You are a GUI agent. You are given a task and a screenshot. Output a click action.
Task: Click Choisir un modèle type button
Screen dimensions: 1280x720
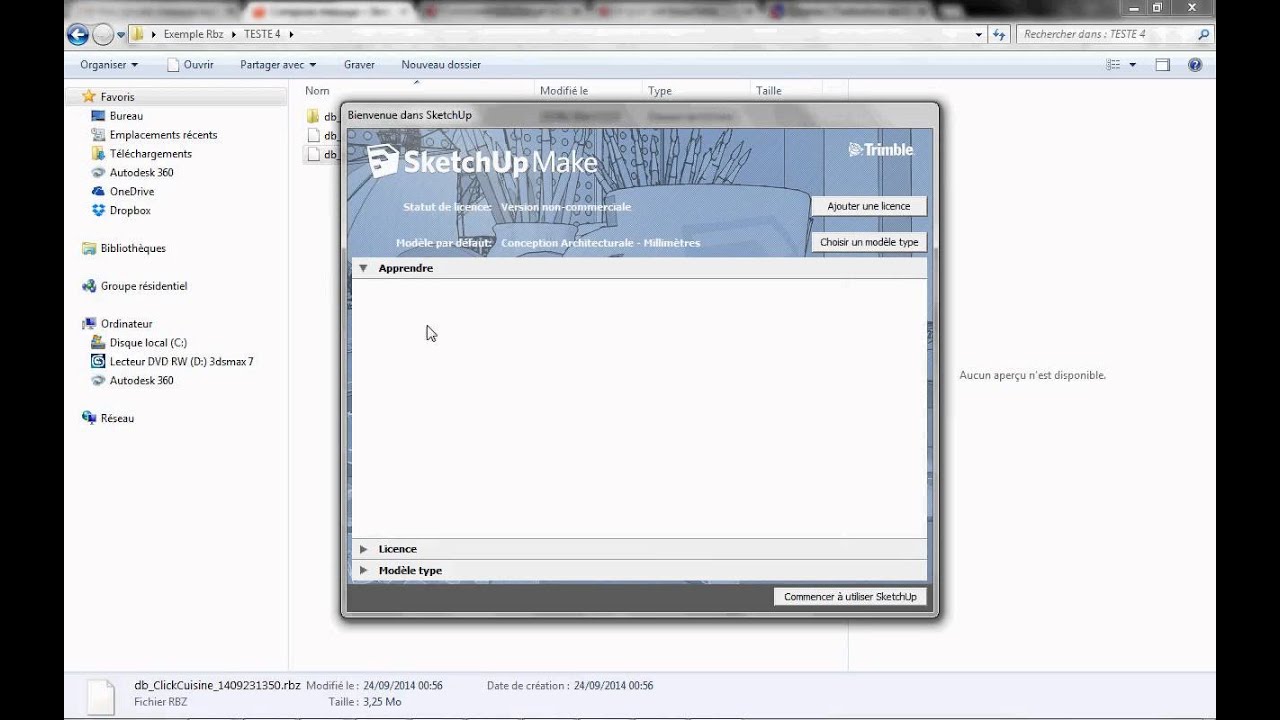(x=869, y=242)
